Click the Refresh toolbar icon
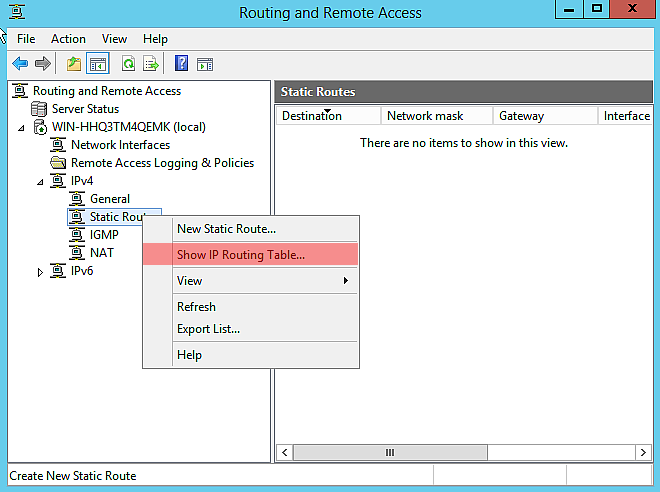Viewport: 660px width, 492px height. tap(128, 64)
